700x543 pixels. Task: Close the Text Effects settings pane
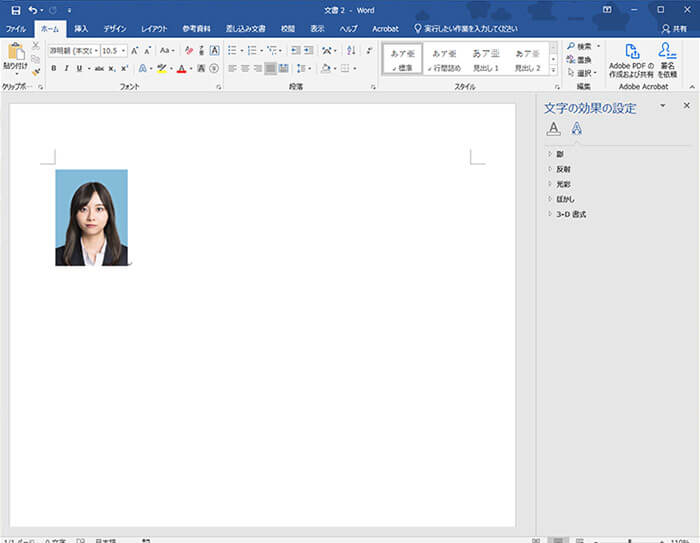coord(687,105)
